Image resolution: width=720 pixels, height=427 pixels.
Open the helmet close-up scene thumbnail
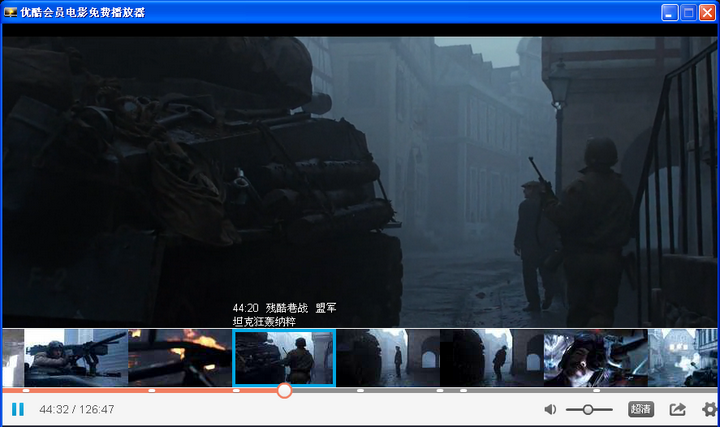tap(596, 358)
